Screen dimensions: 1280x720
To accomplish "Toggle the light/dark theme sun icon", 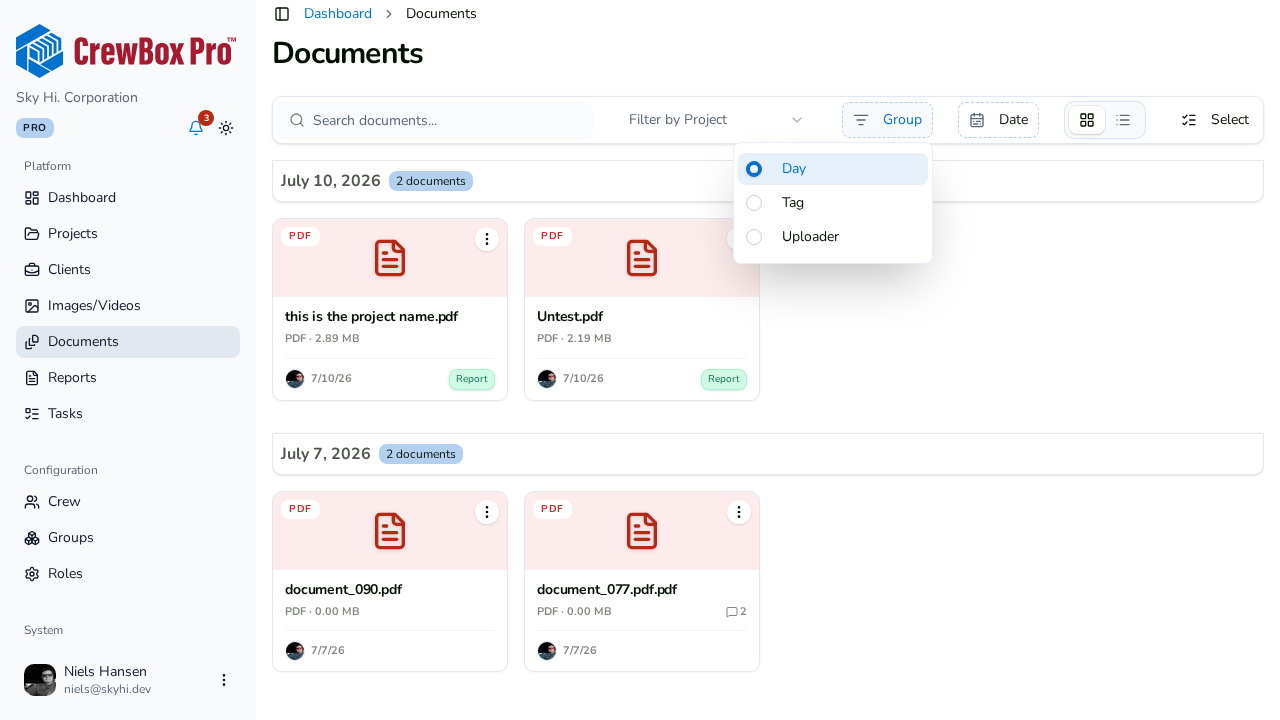I will coord(226,128).
